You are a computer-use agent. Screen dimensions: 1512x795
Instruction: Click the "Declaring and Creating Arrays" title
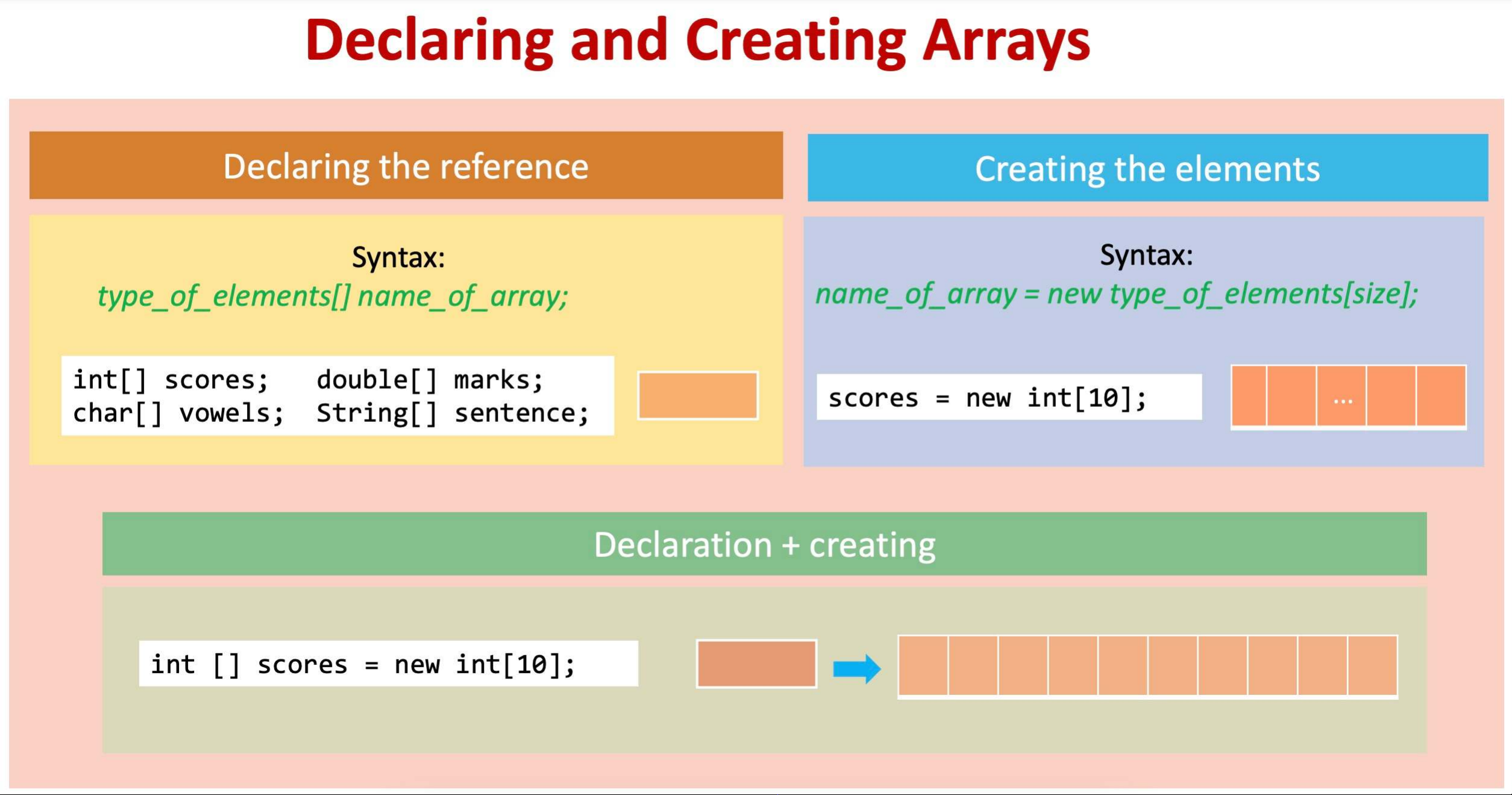(x=697, y=41)
